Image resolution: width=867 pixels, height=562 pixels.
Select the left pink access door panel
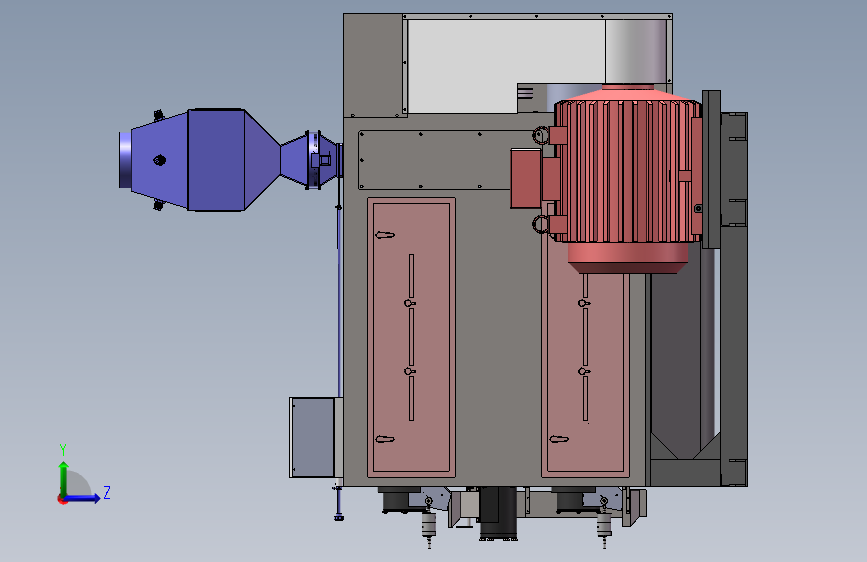click(x=411, y=337)
